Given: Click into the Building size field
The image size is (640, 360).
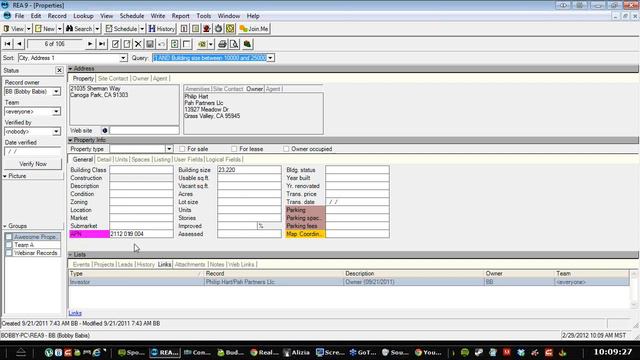Looking at the screenshot, I should [x=249, y=170].
